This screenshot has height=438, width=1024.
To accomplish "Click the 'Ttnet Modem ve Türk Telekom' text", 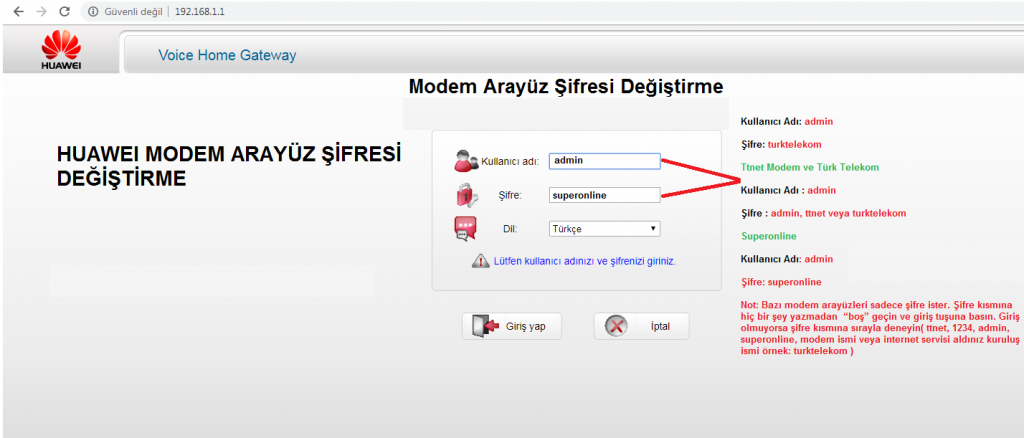I will [810, 167].
